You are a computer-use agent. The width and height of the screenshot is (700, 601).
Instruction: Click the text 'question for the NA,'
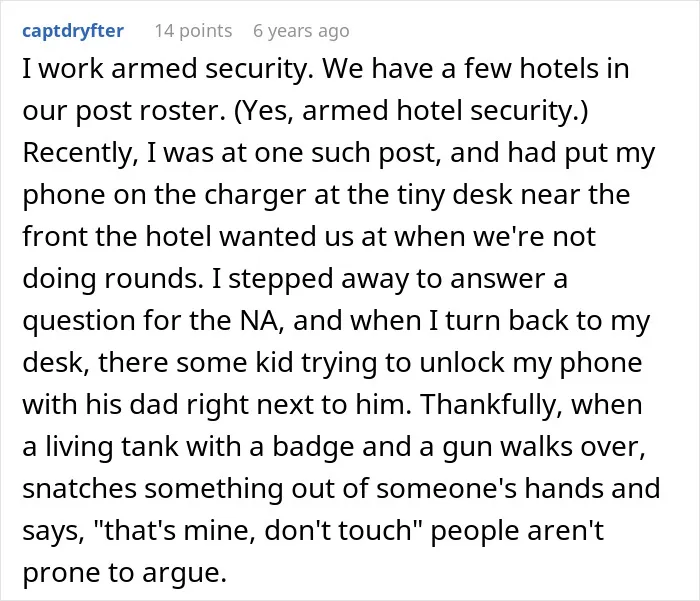153,321
